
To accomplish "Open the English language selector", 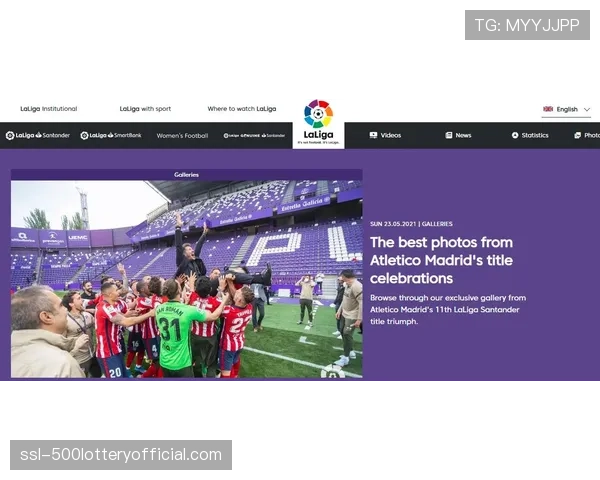I will click(566, 109).
